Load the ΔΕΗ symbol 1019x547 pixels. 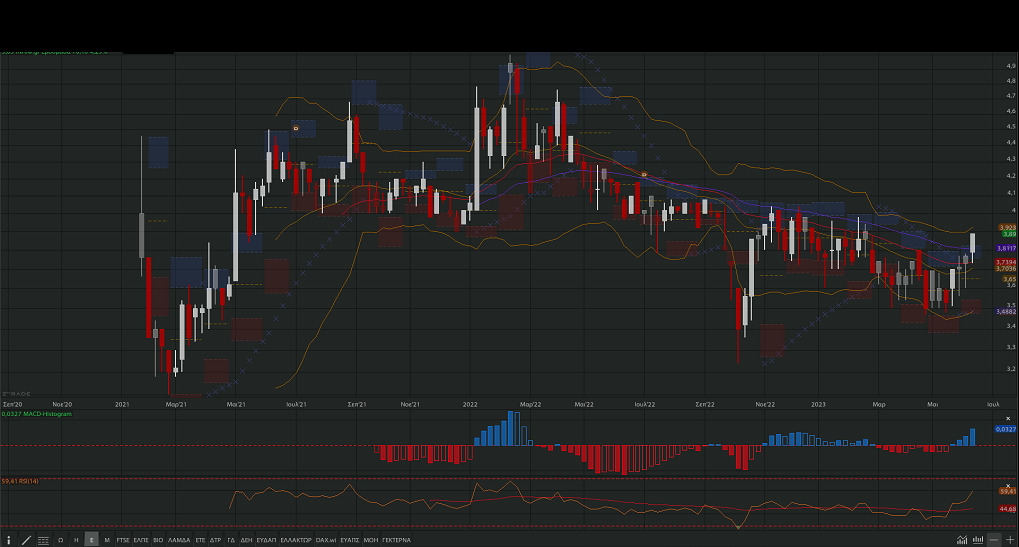(246, 540)
